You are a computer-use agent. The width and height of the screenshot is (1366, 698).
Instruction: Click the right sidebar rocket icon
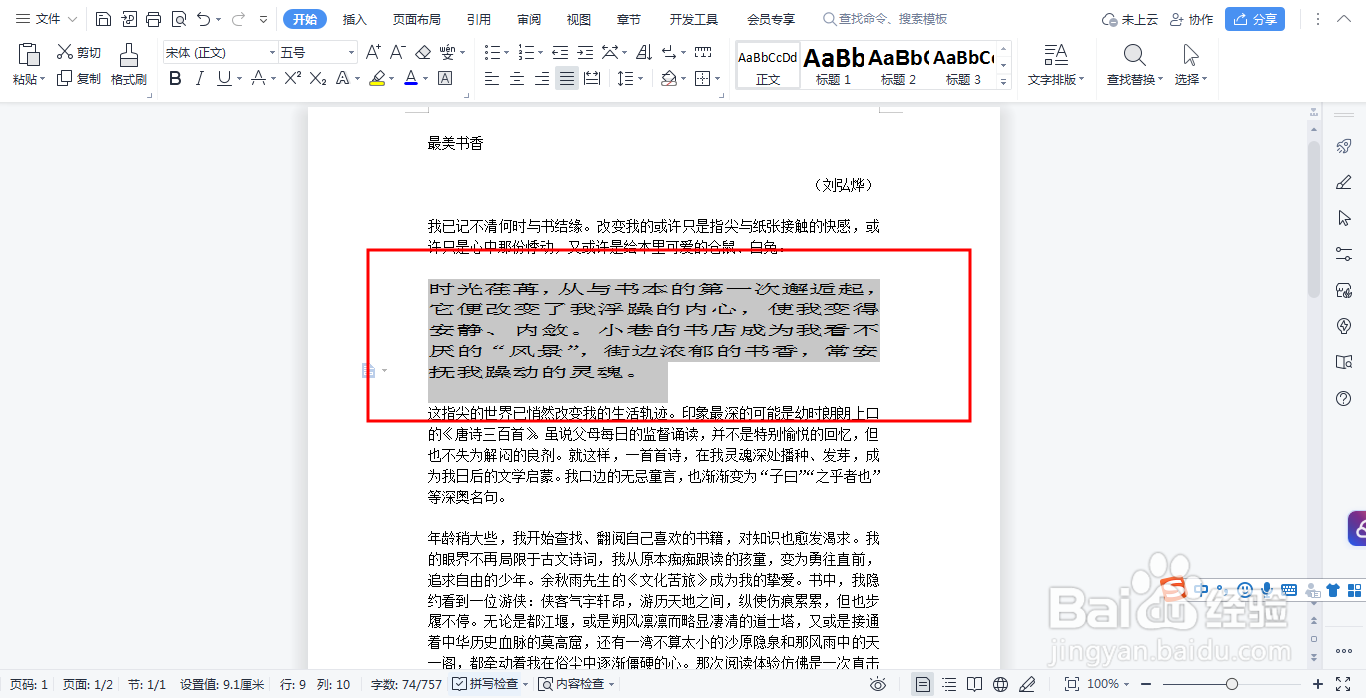click(x=1344, y=146)
